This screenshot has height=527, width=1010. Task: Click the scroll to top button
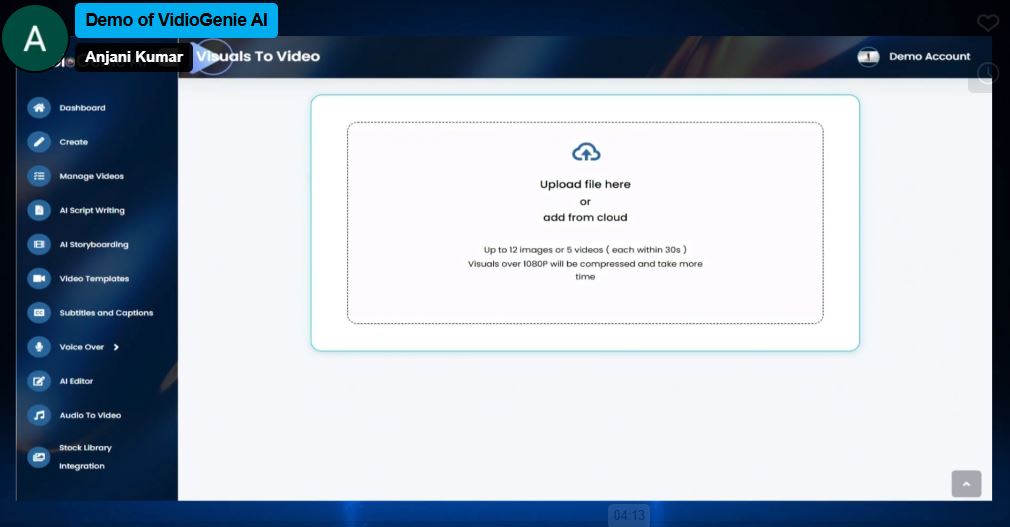(966, 484)
